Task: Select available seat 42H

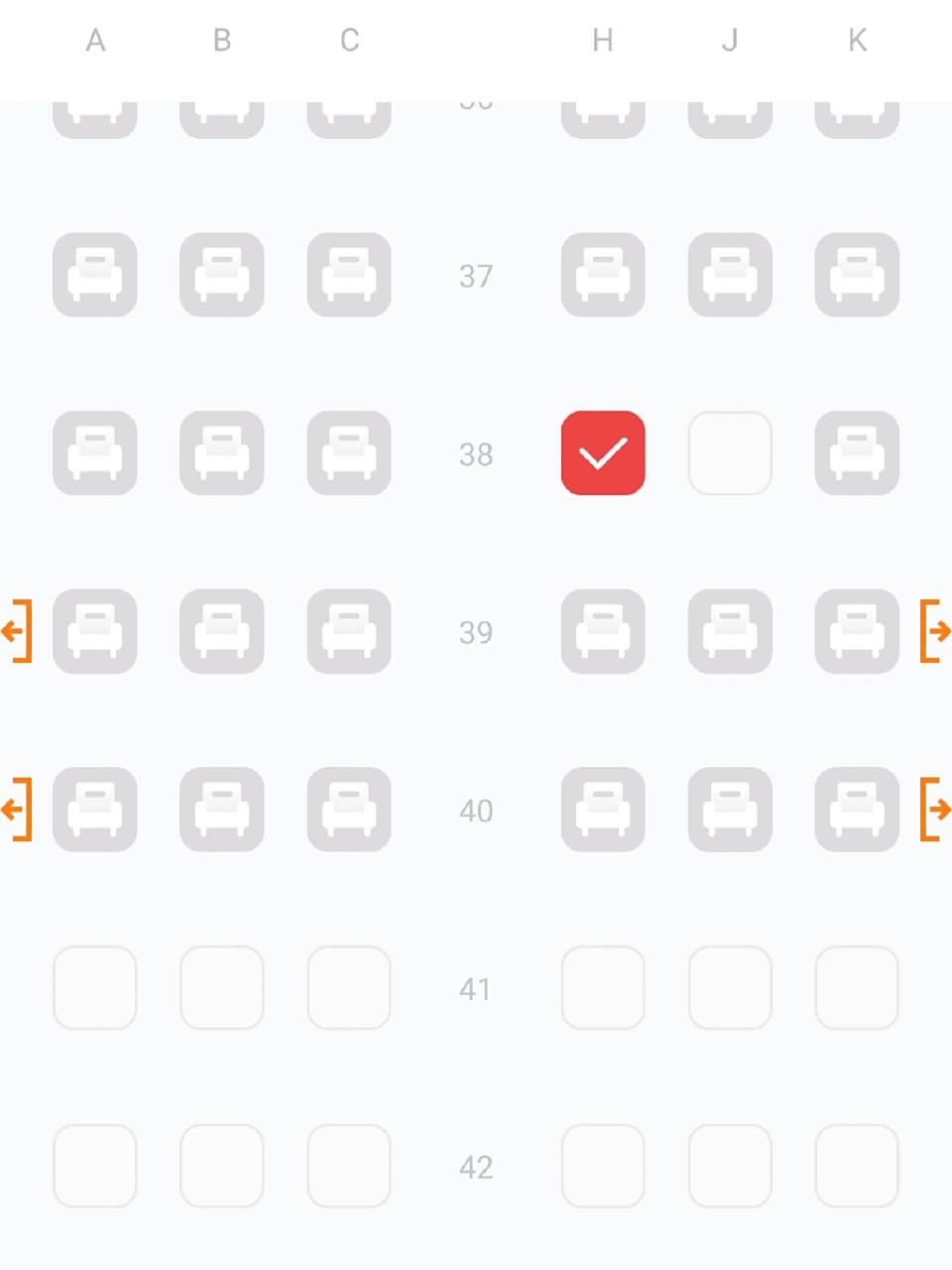Action: click(603, 1166)
